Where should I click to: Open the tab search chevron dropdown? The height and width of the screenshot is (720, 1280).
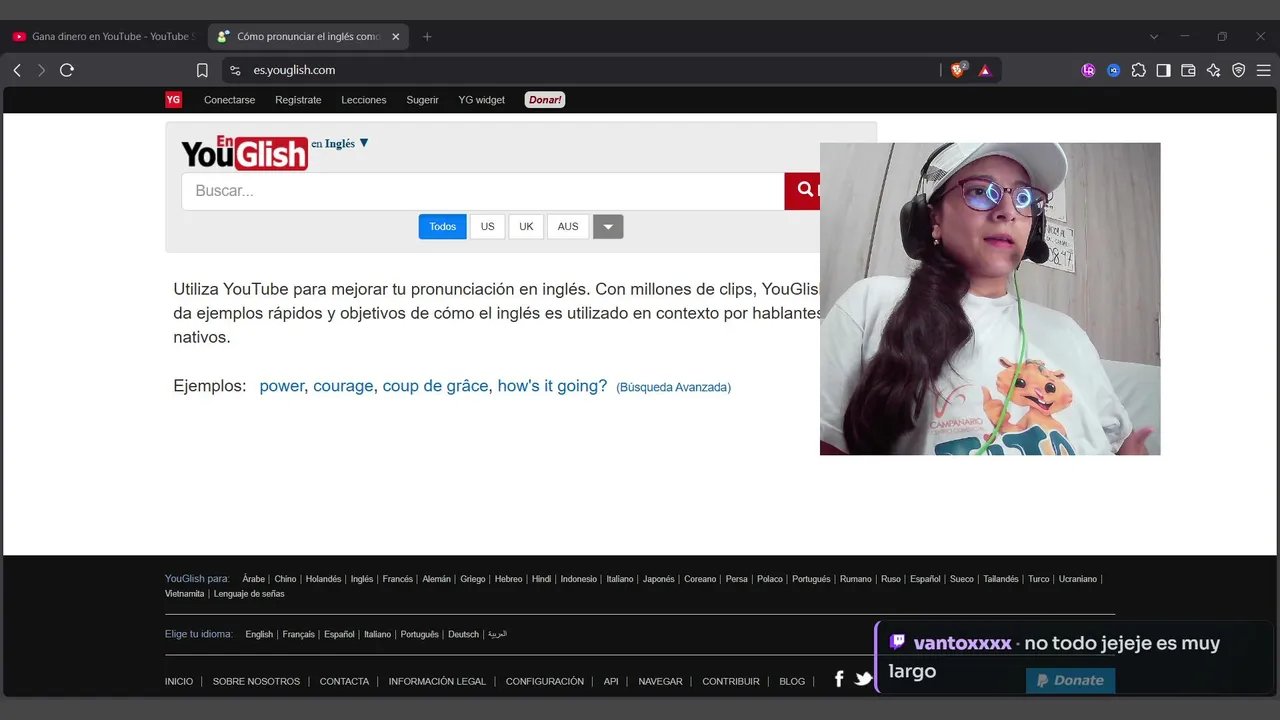[1154, 37]
